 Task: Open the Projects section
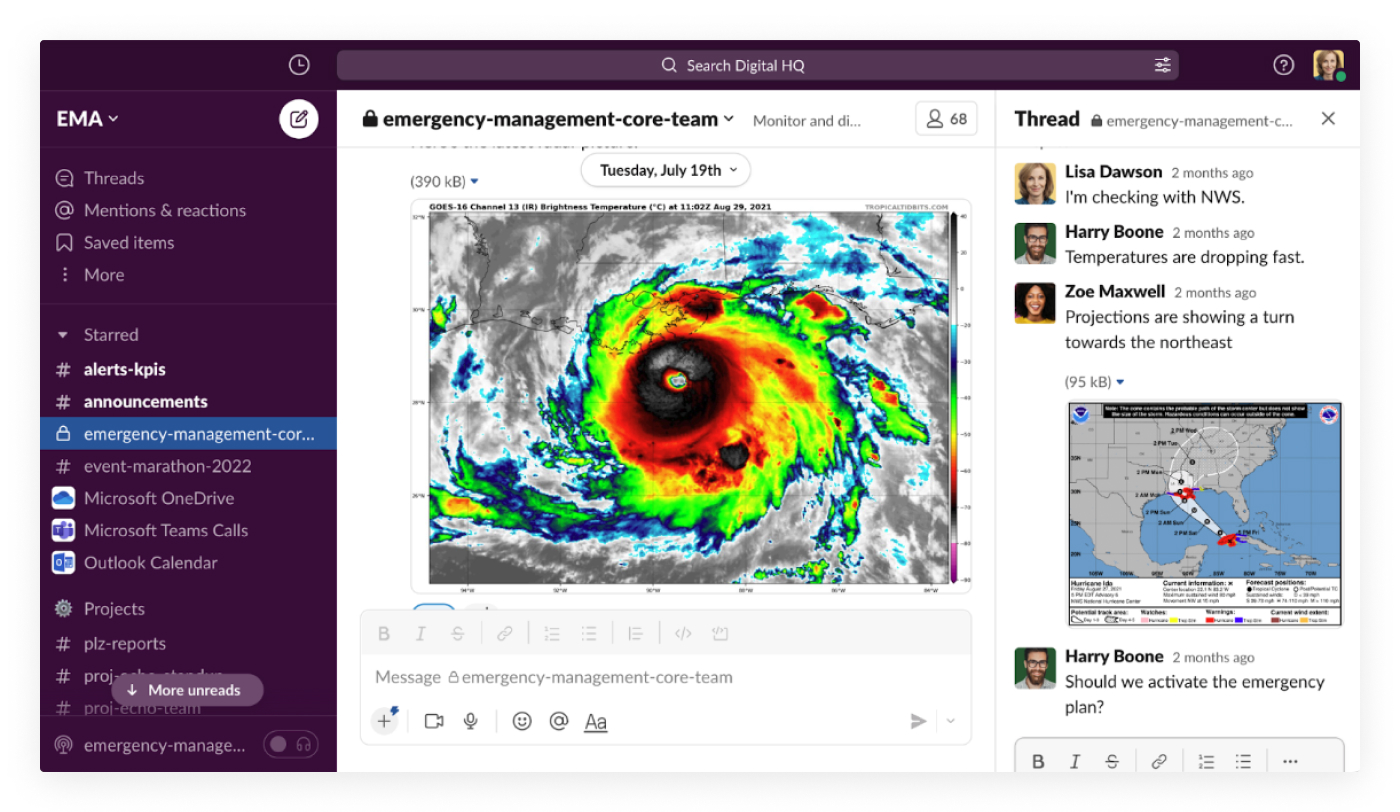(114, 609)
